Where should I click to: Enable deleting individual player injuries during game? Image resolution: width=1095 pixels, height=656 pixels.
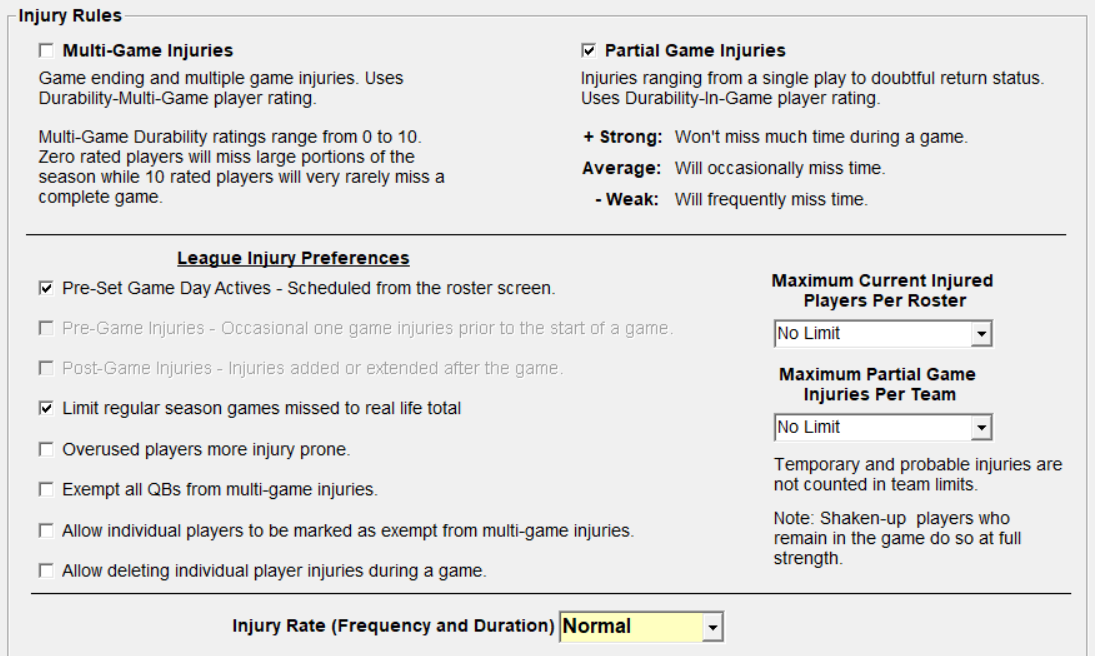(46, 571)
